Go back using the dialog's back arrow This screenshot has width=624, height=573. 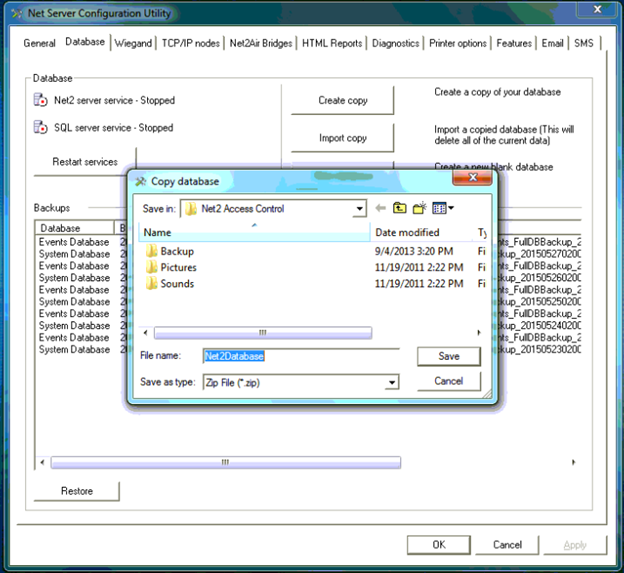(380, 208)
